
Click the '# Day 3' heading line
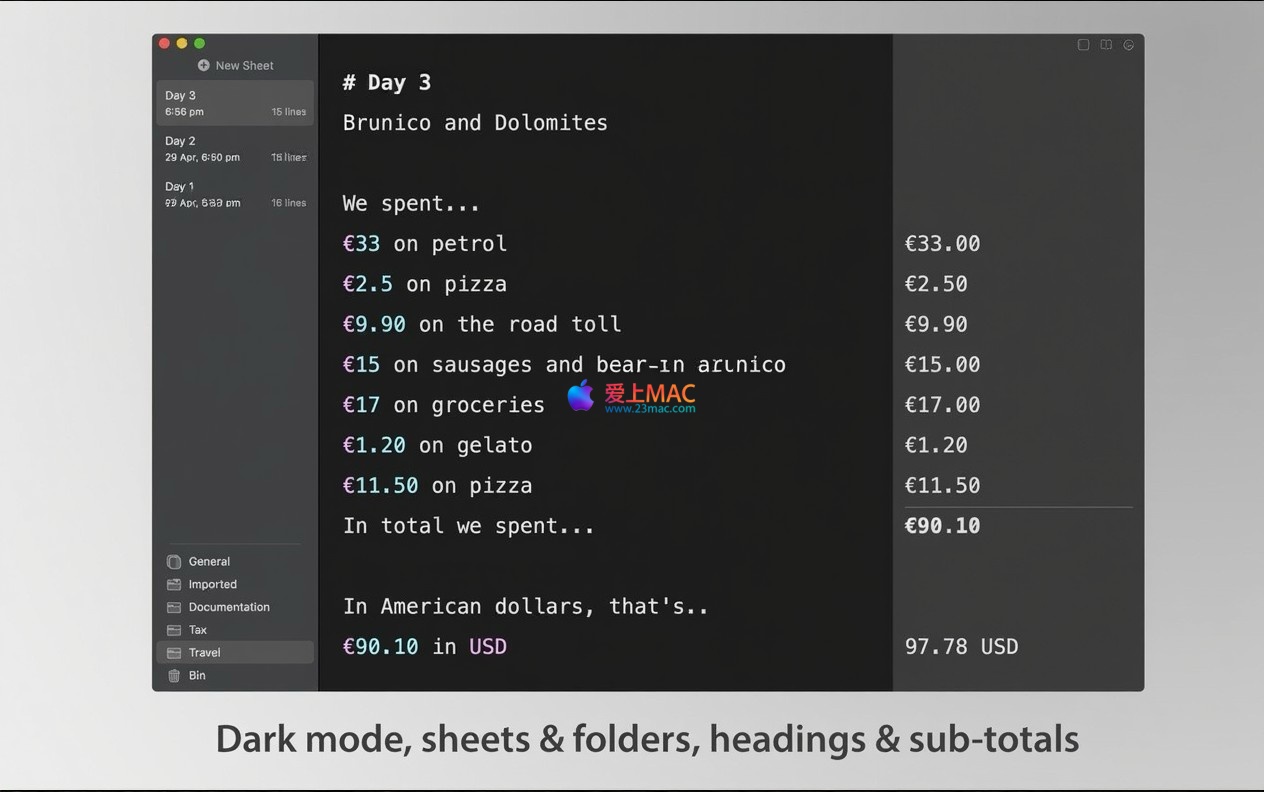click(387, 83)
